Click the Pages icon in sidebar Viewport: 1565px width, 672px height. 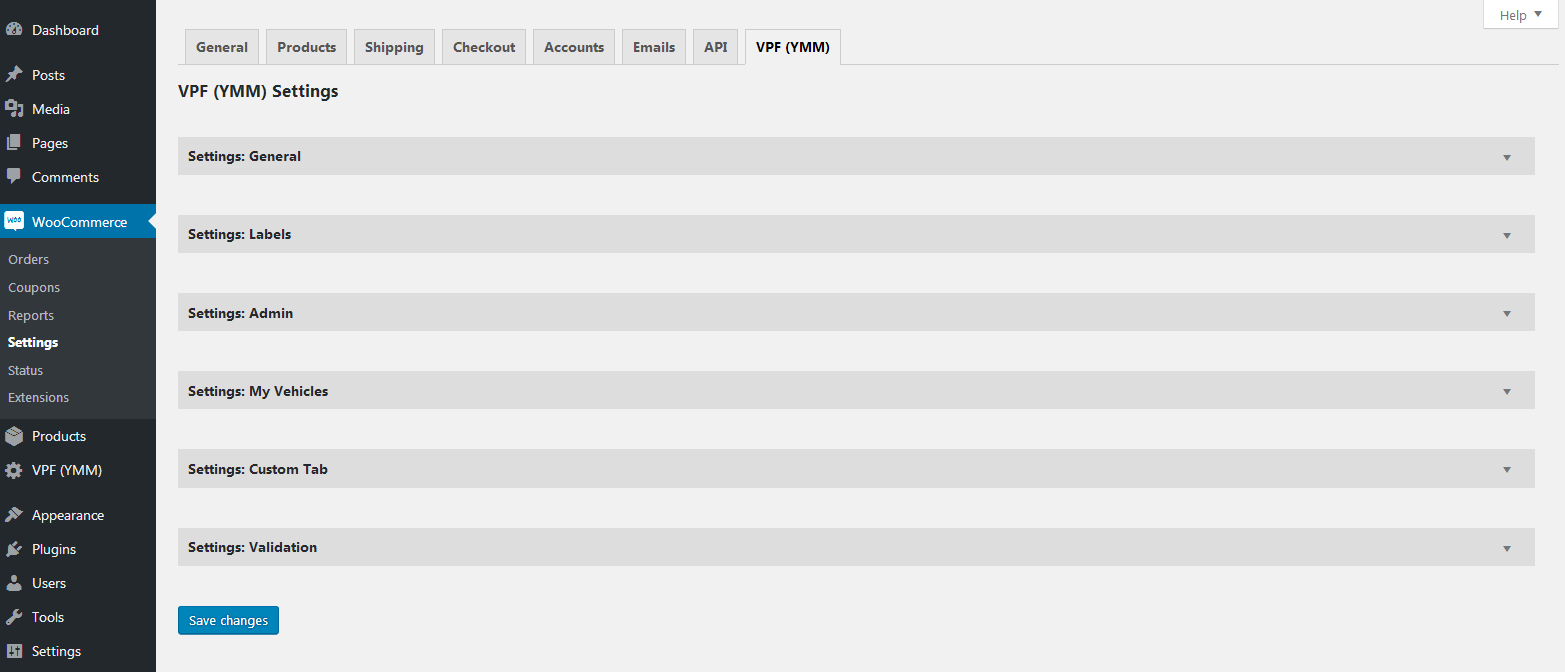click(14, 143)
